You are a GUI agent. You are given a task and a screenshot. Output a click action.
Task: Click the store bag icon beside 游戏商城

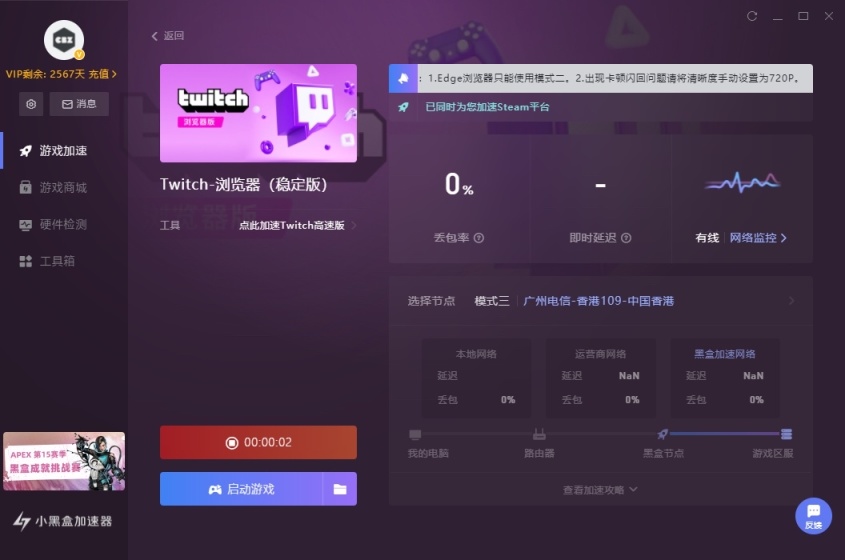click(25, 188)
